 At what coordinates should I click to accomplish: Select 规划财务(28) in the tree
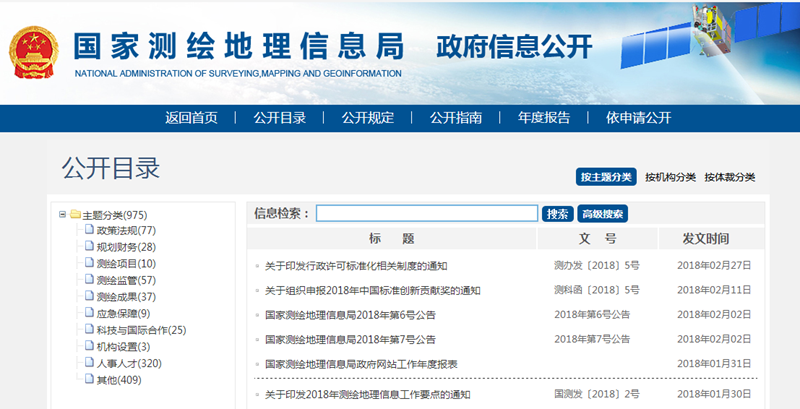126,247
